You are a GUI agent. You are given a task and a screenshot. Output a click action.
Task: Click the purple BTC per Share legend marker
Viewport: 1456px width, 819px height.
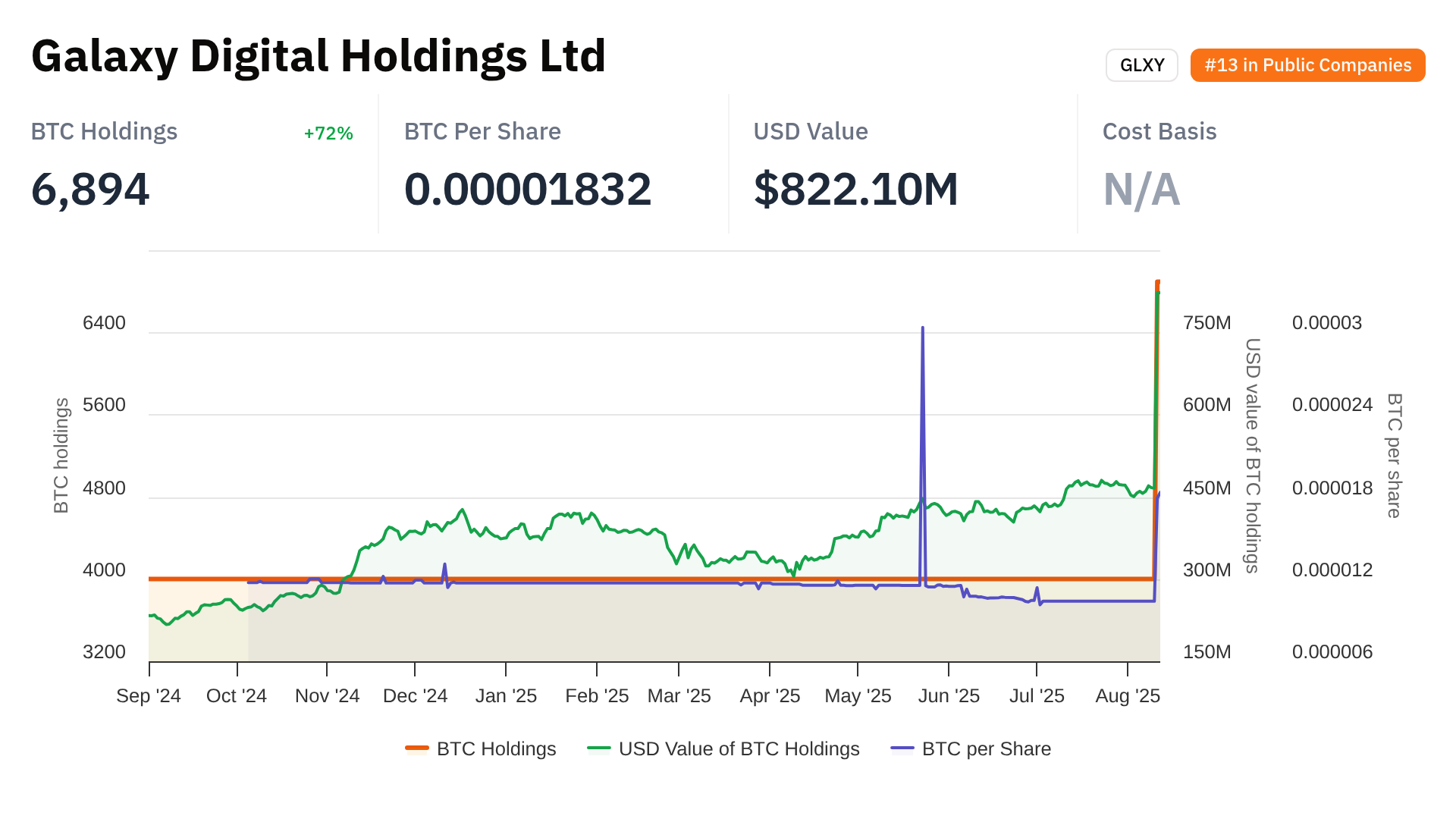tap(902, 749)
